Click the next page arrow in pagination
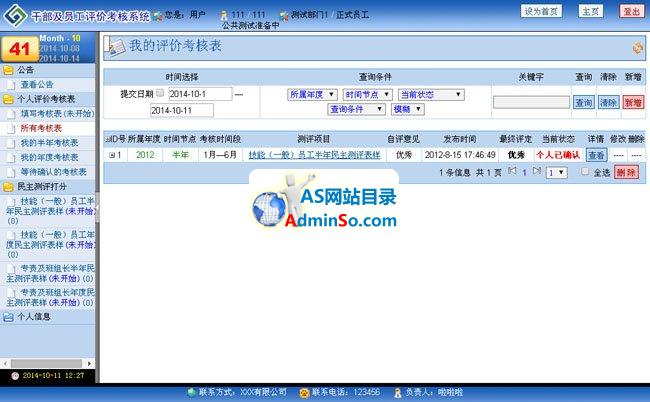This screenshot has height=402, width=650. [x=537, y=171]
